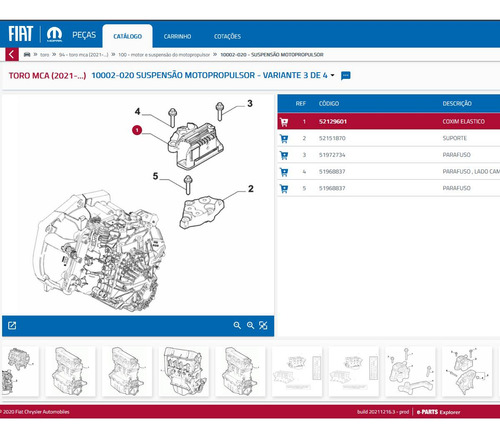Click the DESCRIÇÃO column header

(457, 104)
